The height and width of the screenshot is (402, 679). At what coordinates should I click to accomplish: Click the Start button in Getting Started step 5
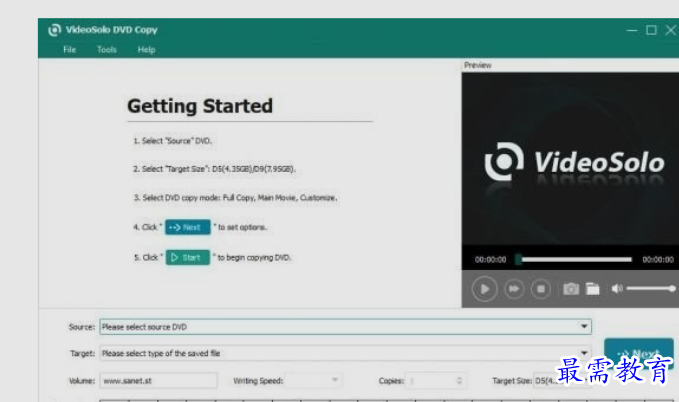coord(188,257)
